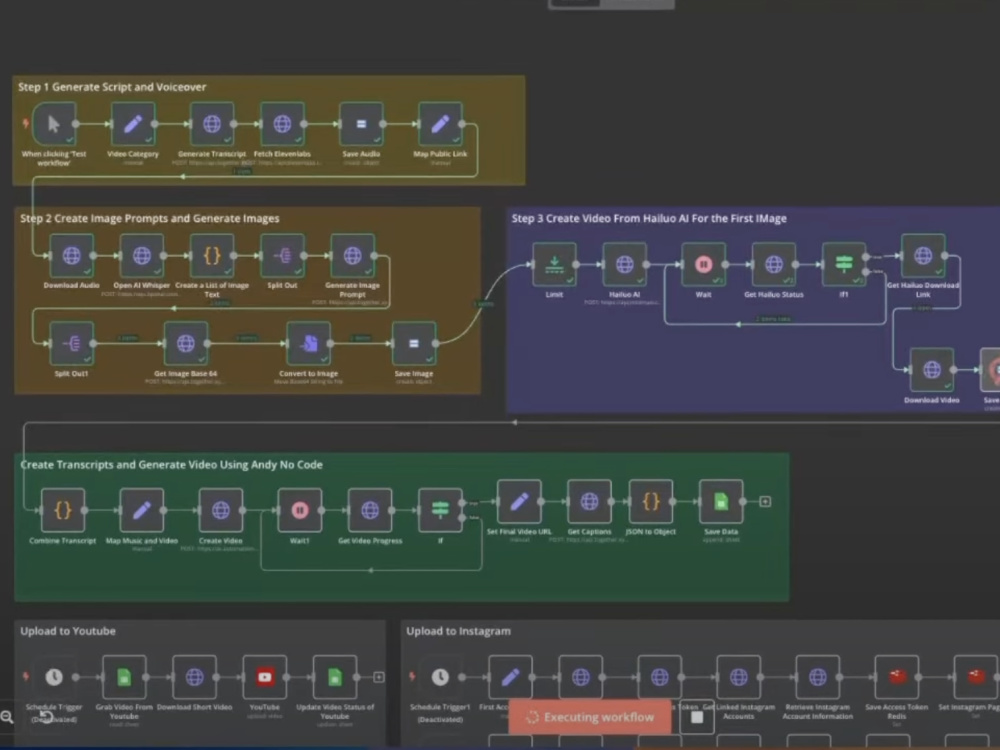Open the Linked Instagram Accounts node
The height and width of the screenshot is (750, 1000).
pyautogui.click(x=739, y=677)
